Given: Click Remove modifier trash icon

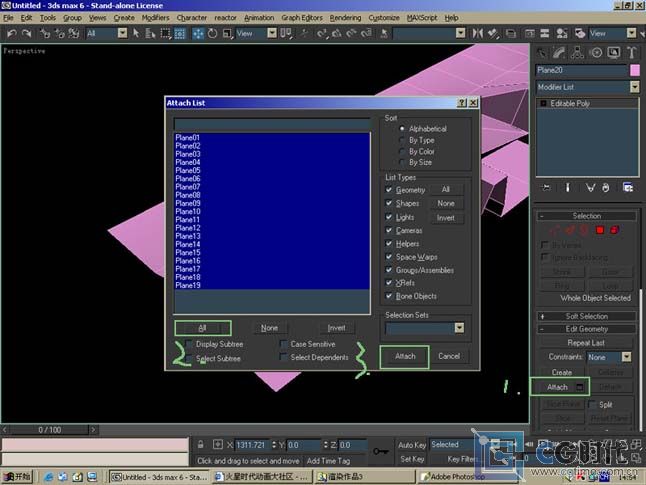Looking at the screenshot, I should click(x=606, y=188).
